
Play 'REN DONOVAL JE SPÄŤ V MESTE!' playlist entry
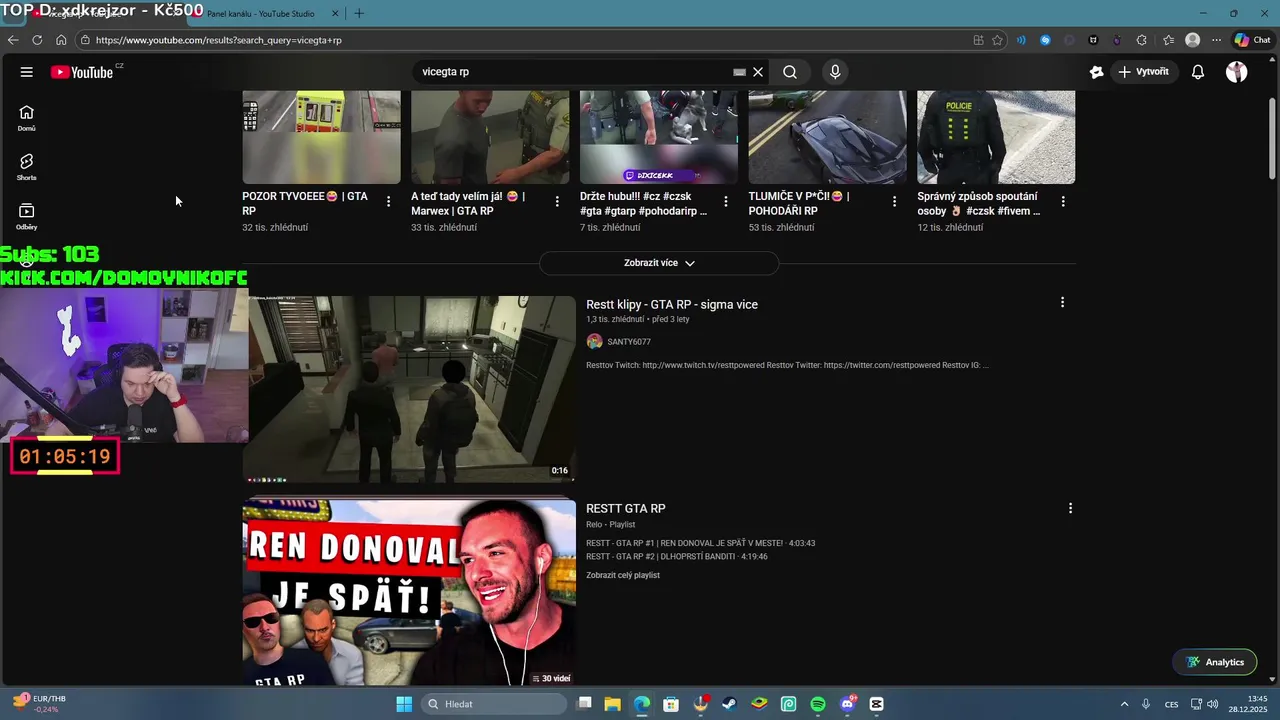click(x=700, y=543)
